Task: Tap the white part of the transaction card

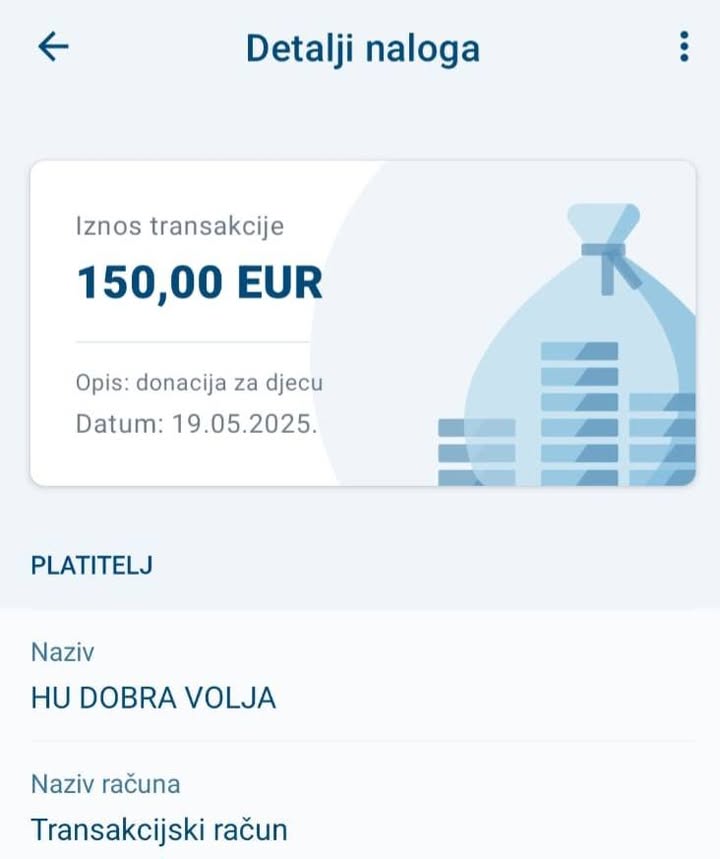Action: [181, 323]
